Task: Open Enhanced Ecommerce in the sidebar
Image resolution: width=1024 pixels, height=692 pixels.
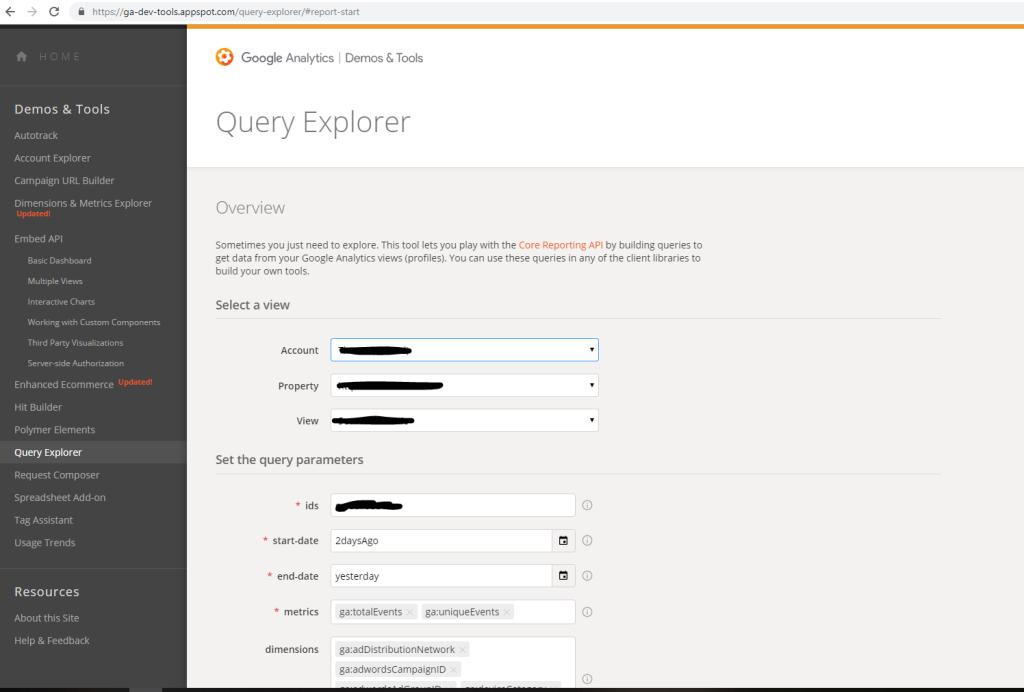Action: [x=64, y=385]
